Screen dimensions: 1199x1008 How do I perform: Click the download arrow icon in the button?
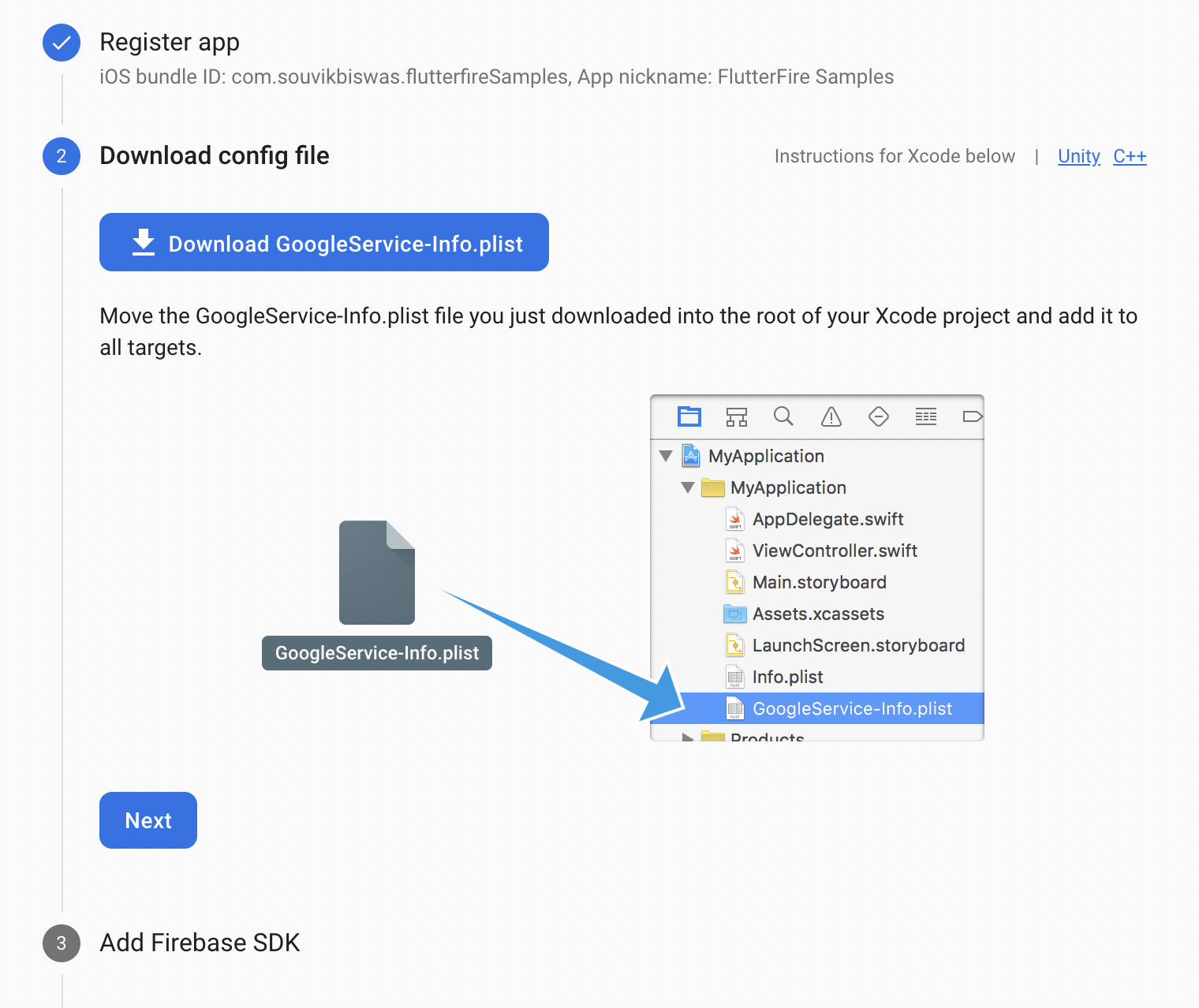pos(143,243)
